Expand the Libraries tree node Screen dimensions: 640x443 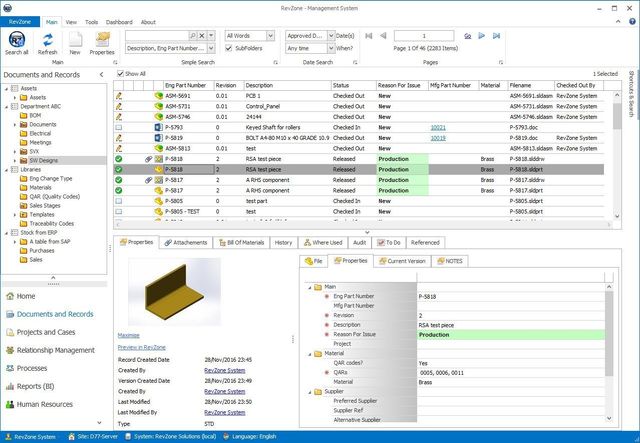pos(6,169)
